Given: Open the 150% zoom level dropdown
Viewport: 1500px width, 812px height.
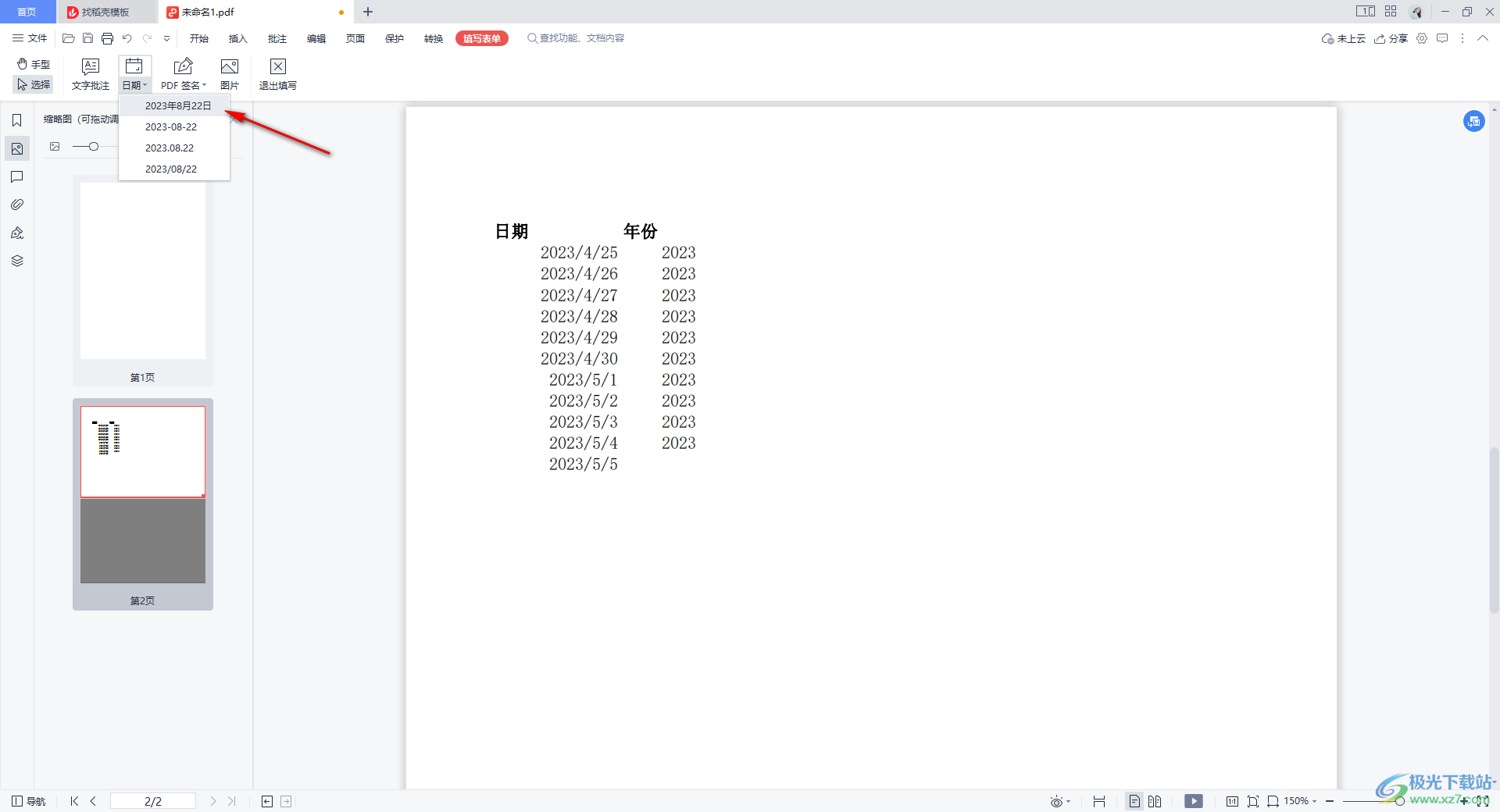Looking at the screenshot, I should [1301, 801].
